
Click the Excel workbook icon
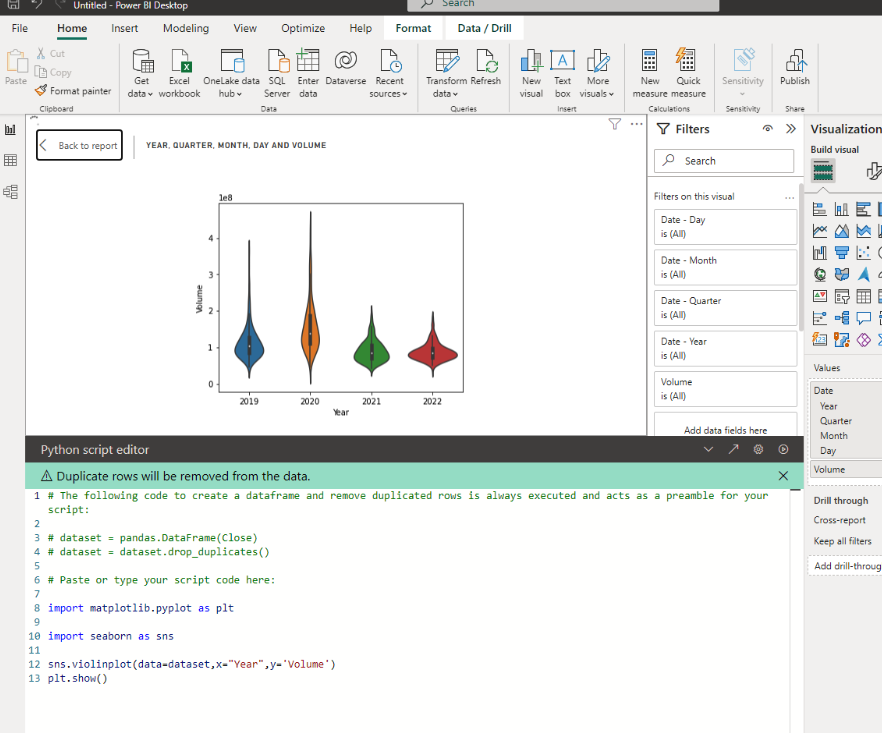(x=179, y=61)
